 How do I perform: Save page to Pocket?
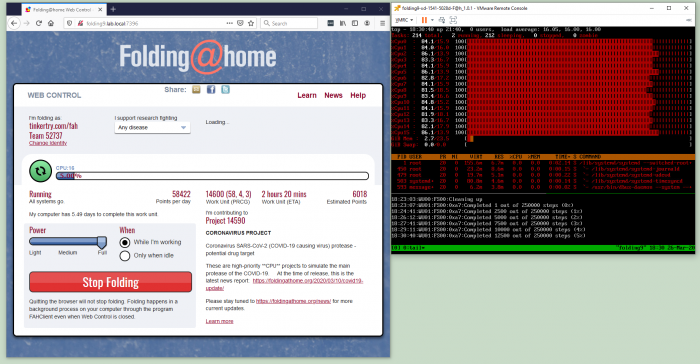click(240, 23)
